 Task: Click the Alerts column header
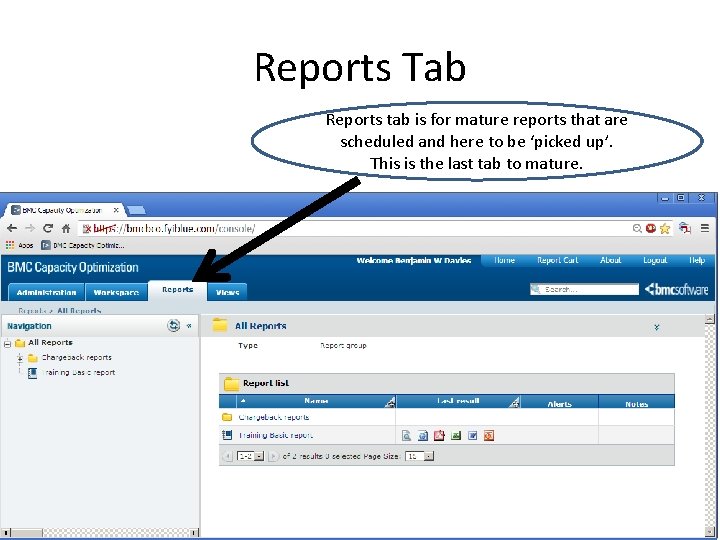point(559,404)
